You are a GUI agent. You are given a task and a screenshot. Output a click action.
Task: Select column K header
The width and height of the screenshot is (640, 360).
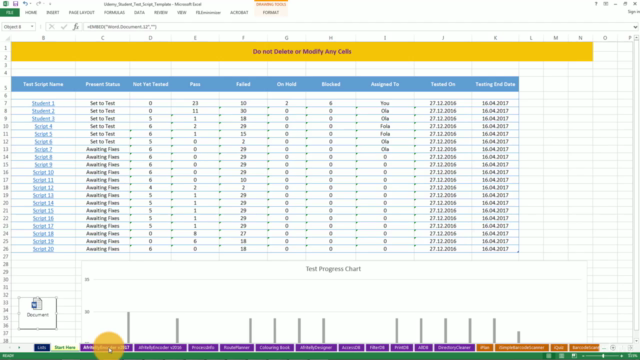(x=495, y=38)
